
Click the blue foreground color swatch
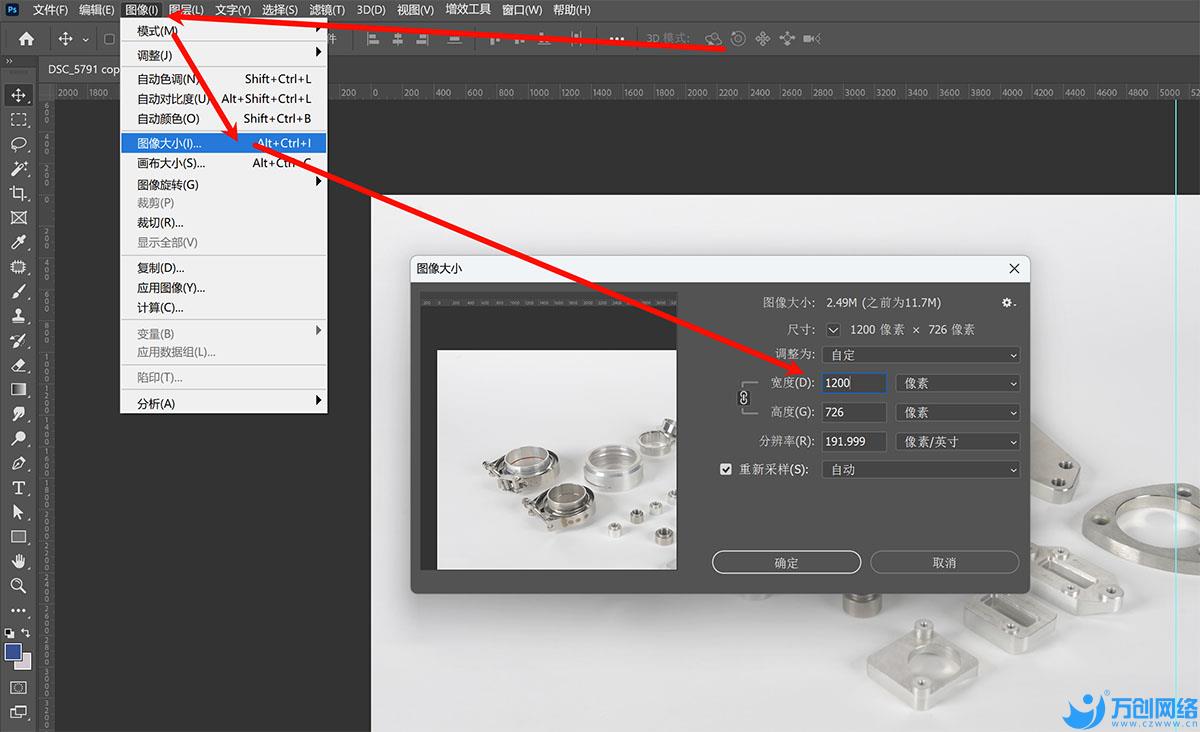pos(13,652)
